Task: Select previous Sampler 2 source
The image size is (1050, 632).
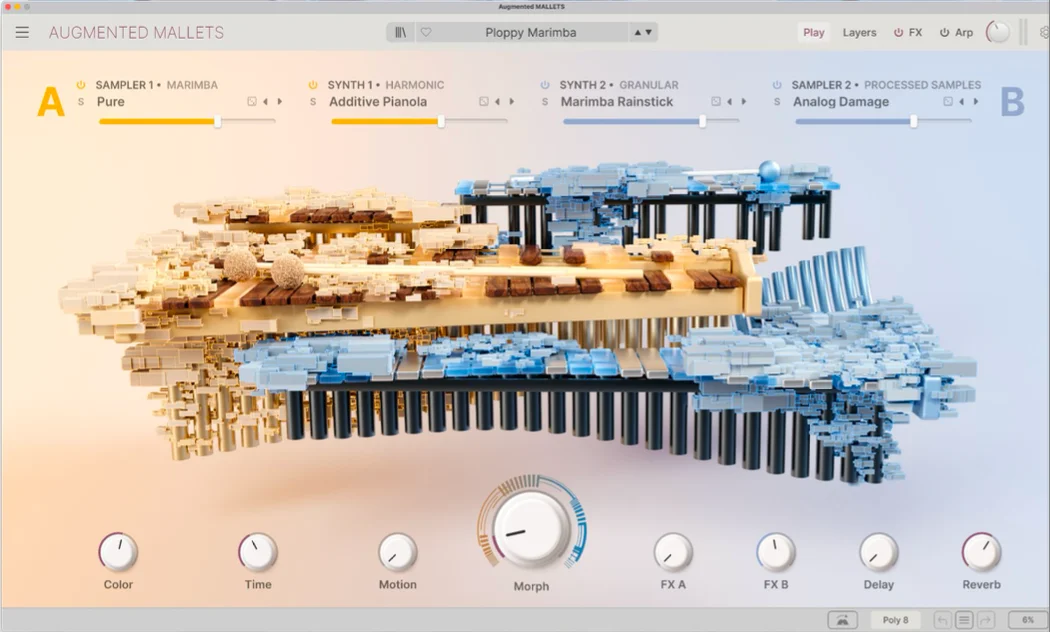Action: coord(962,102)
